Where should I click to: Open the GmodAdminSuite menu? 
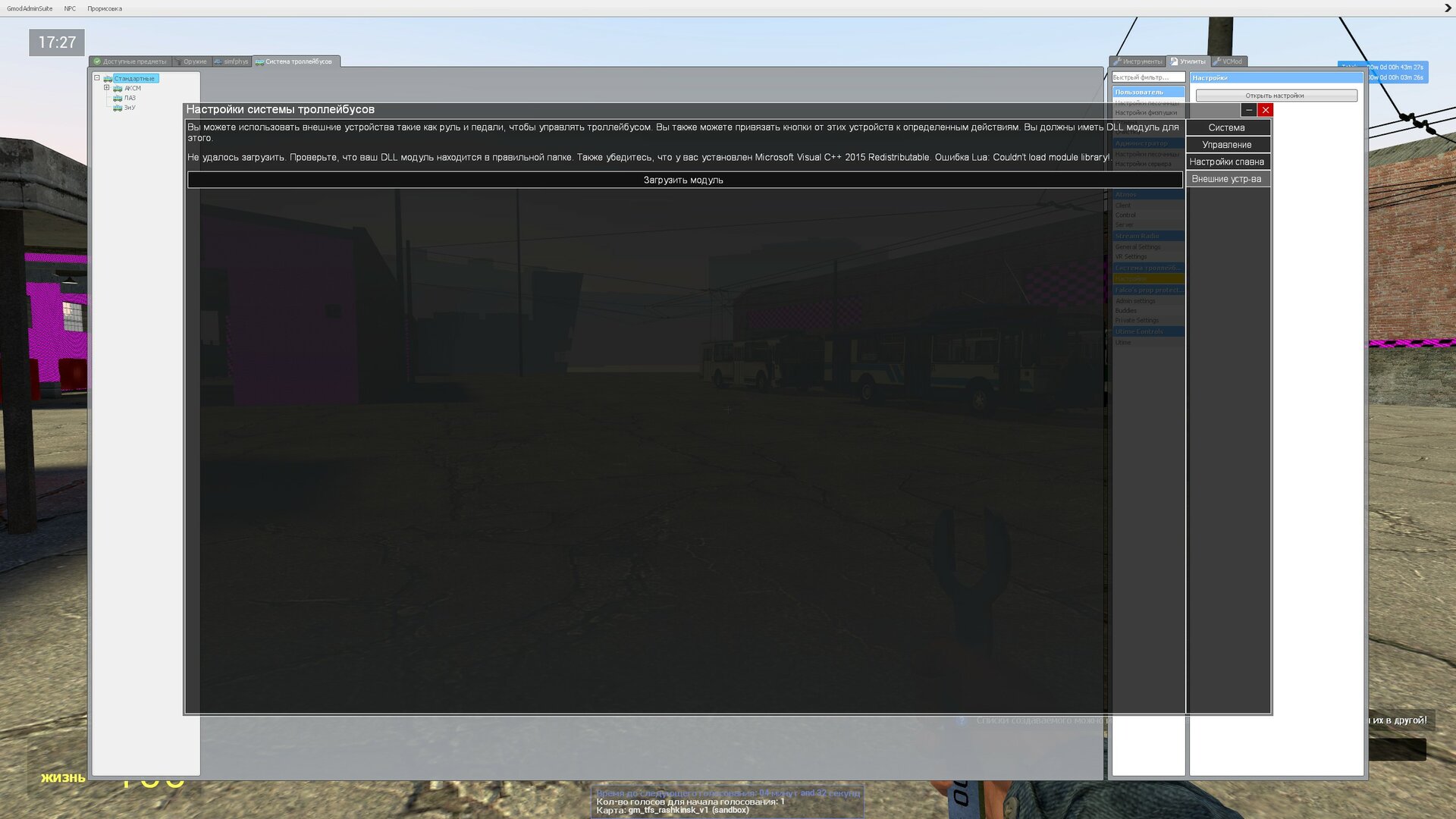click(x=30, y=8)
